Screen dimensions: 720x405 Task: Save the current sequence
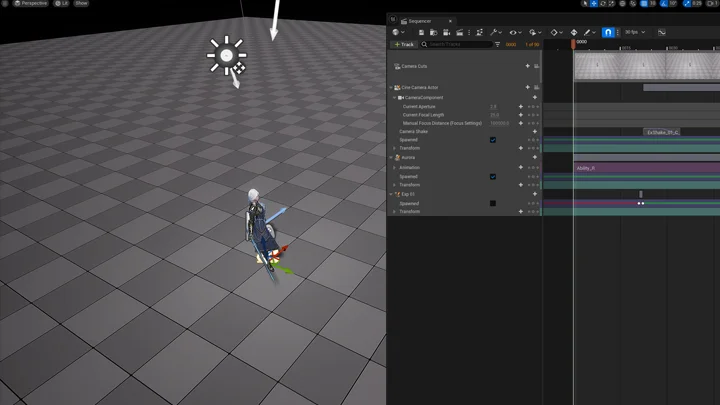click(421, 32)
